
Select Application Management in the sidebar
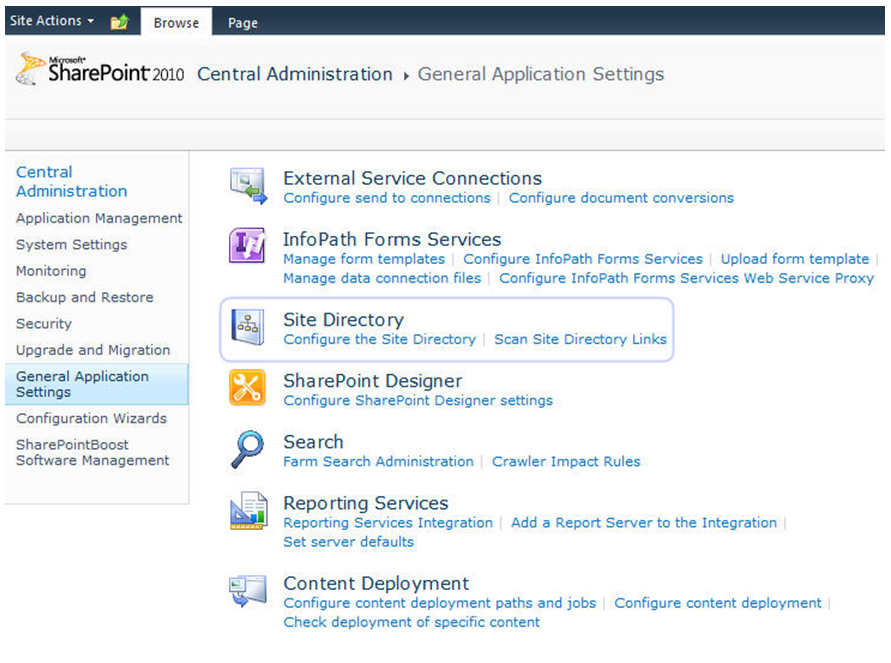[x=99, y=218]
